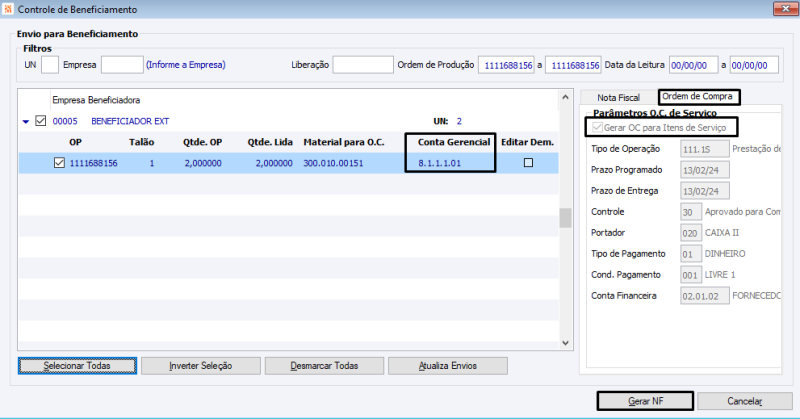Select the material cell 300.010.00151
The height and width of the screenshot is (419, 800).
333,163
